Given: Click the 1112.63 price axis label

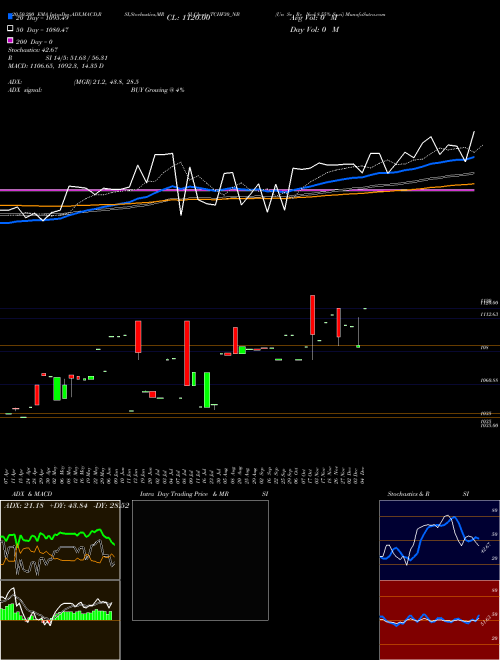Looking at the screenshot, I should point(490,314).
